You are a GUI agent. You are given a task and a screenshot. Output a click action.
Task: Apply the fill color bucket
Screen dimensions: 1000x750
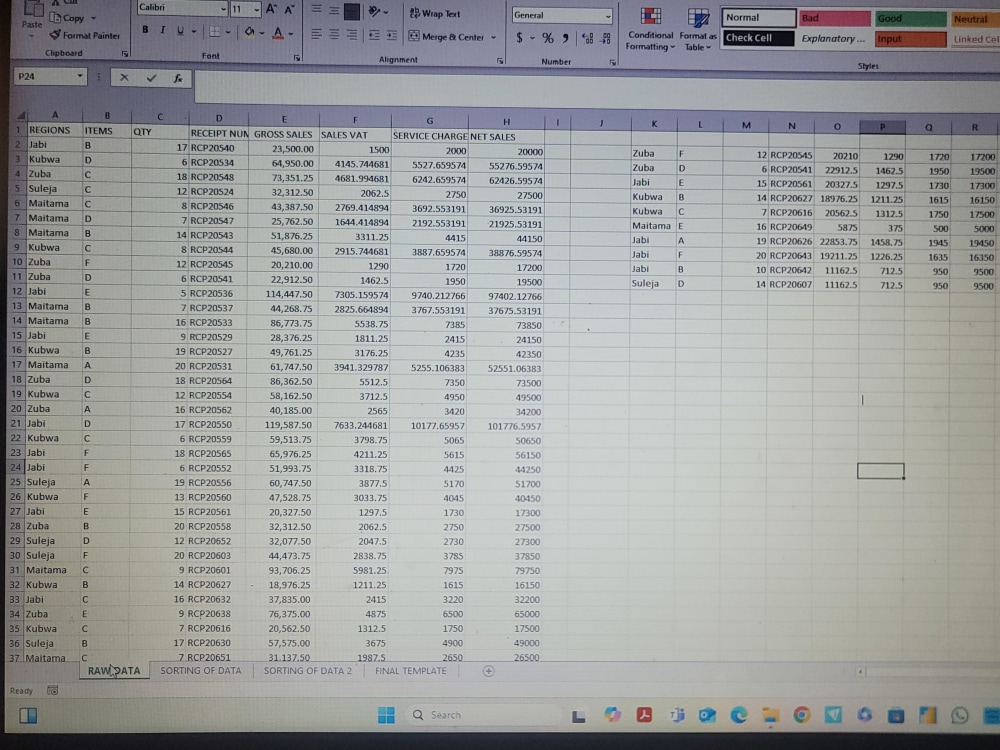(249, 31)
